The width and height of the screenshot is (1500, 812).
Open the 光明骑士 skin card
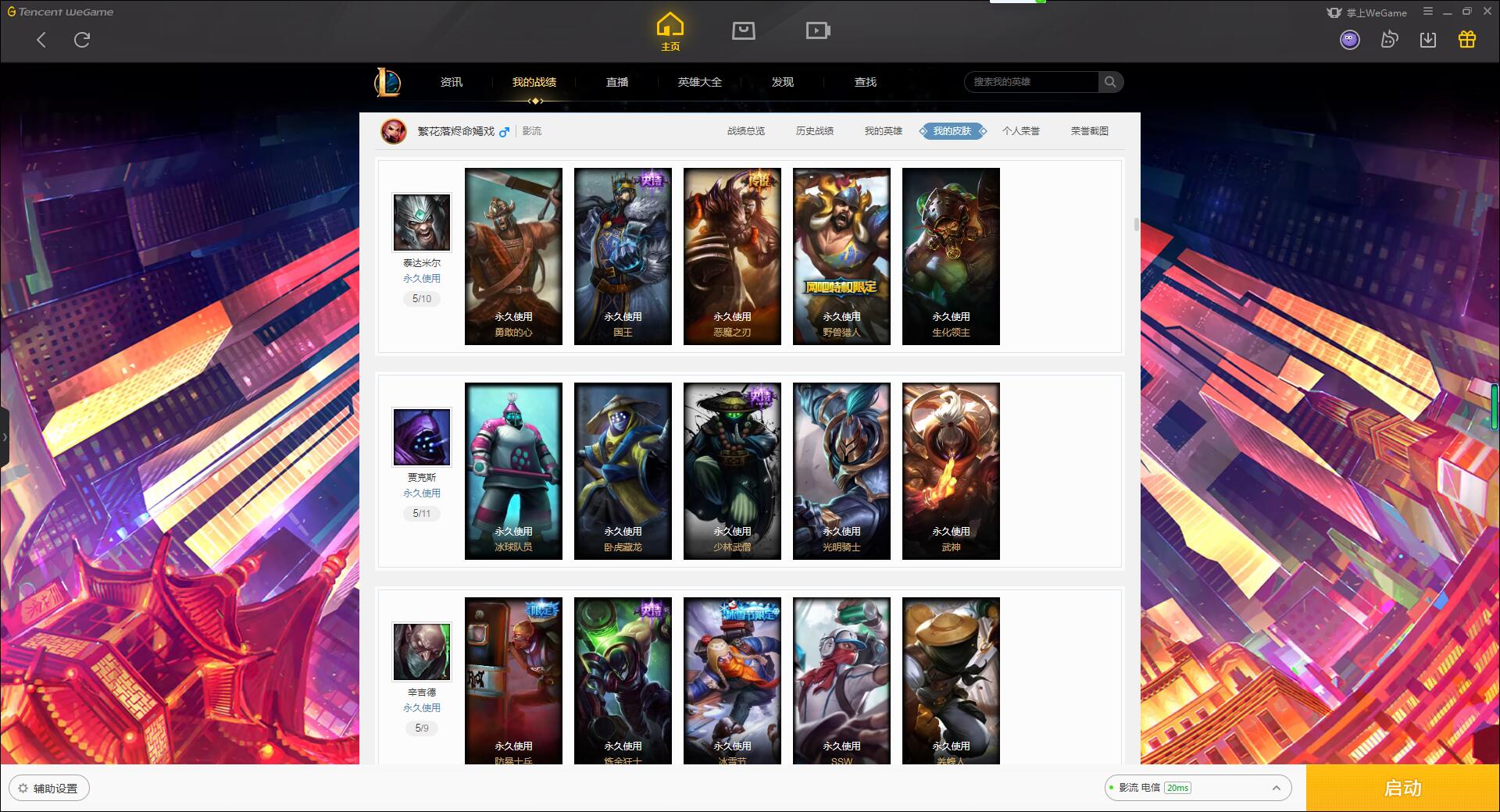click(x=841, y=471)
